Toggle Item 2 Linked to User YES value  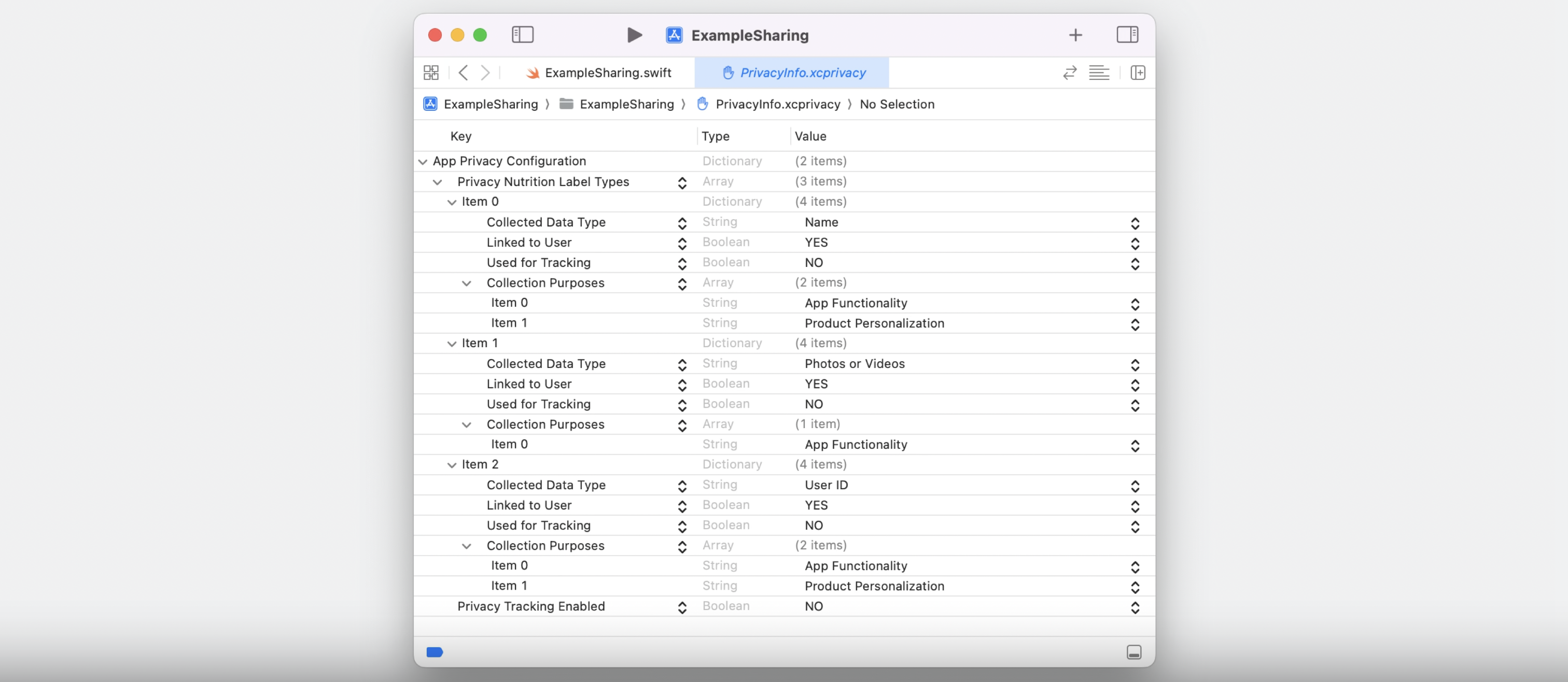click(1135, 506)
